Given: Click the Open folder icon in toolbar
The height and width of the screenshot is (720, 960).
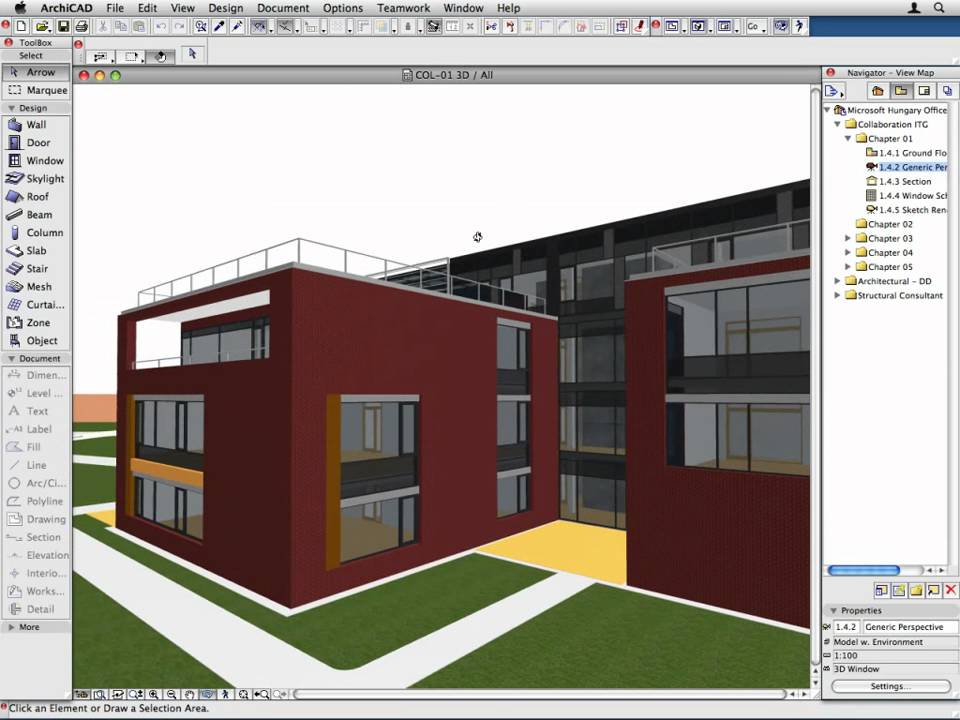Looking at the screenshot, I should click(42, 26).
